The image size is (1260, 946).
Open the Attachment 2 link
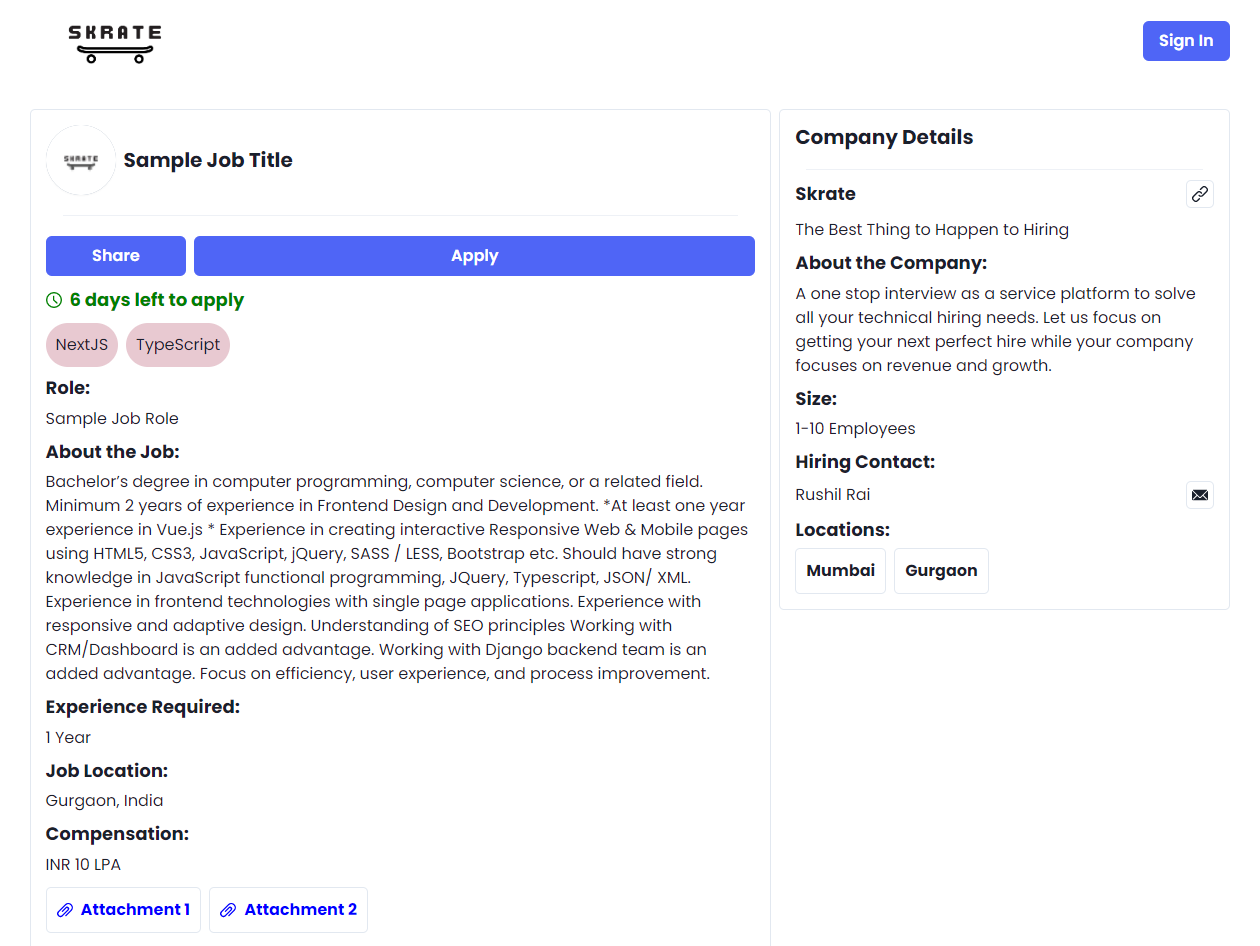[300, 910]
